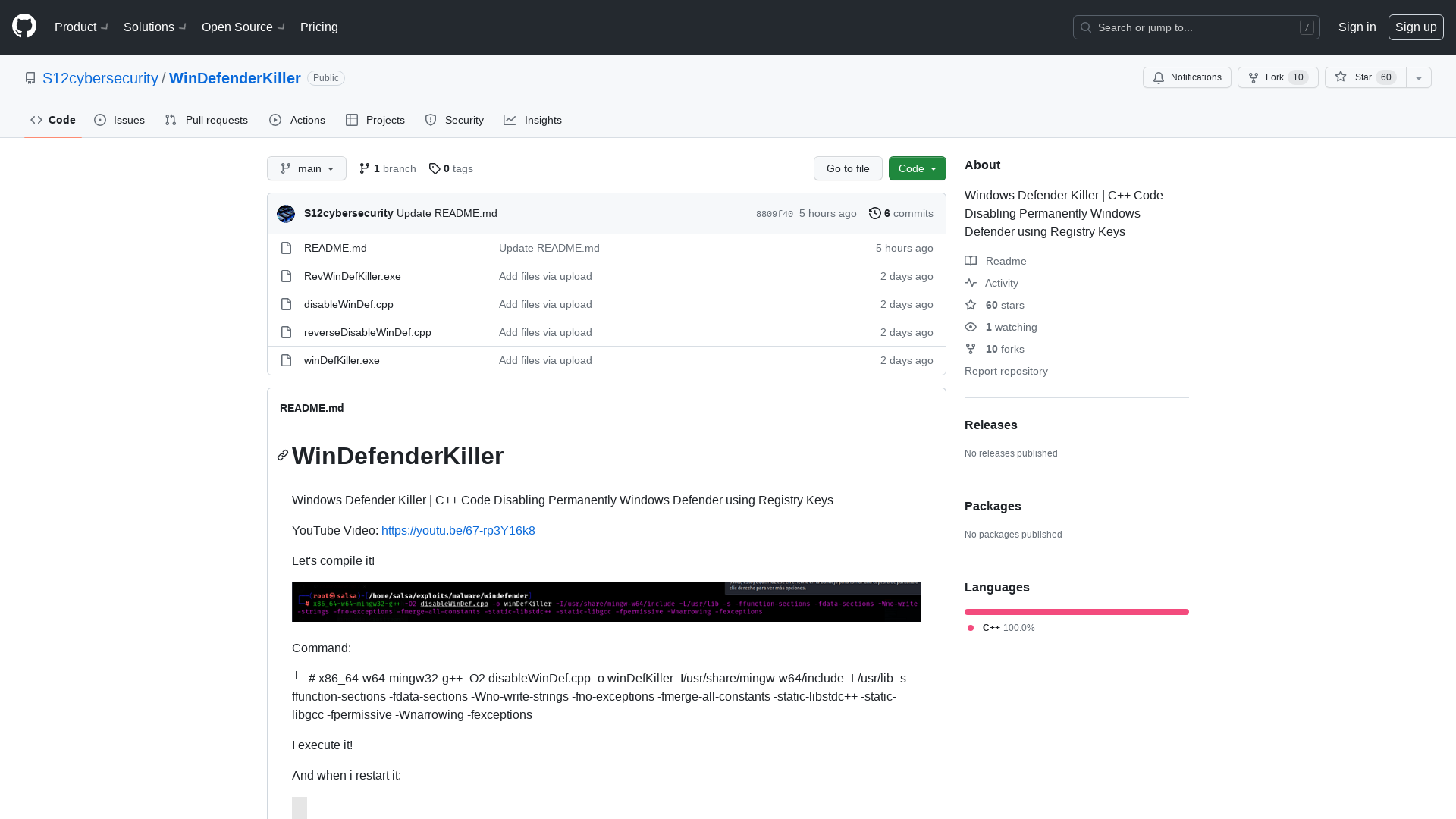1456x819 pixels.
Task: Click the Go to file button
Action: click(848, 168)
